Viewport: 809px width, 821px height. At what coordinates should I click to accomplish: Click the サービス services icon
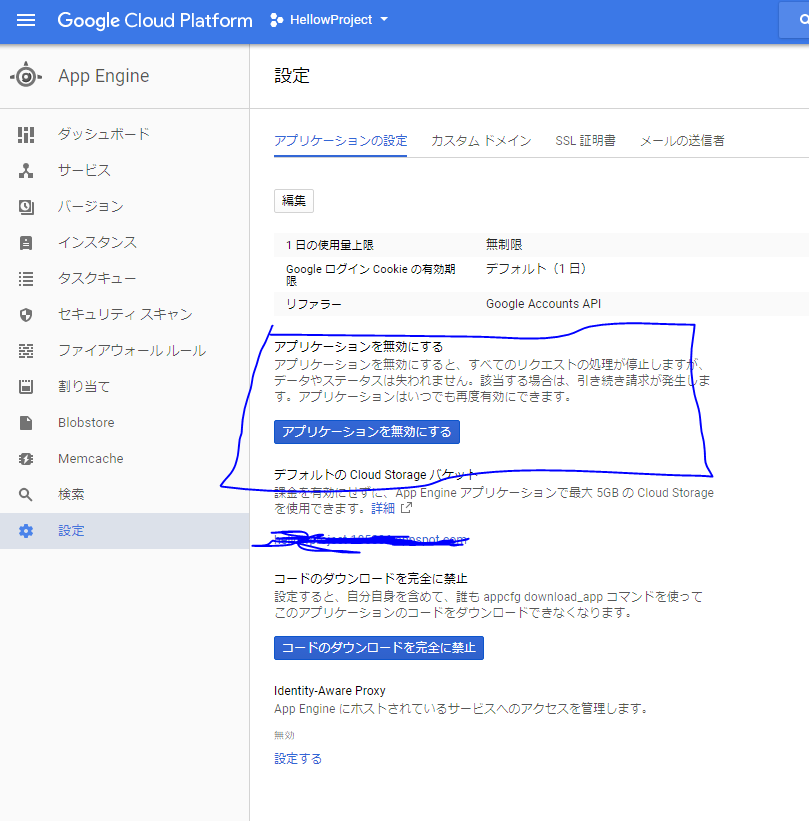coord(26,171)
